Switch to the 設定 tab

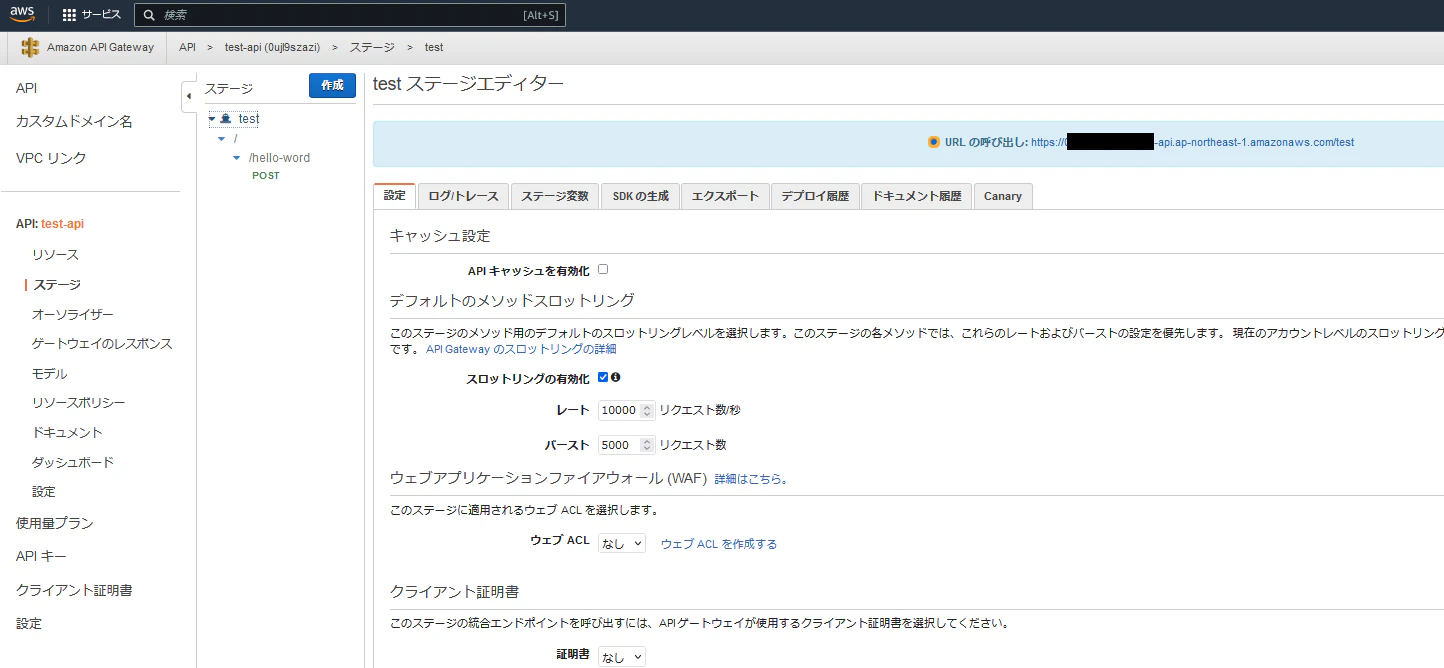tap(394, 196)
